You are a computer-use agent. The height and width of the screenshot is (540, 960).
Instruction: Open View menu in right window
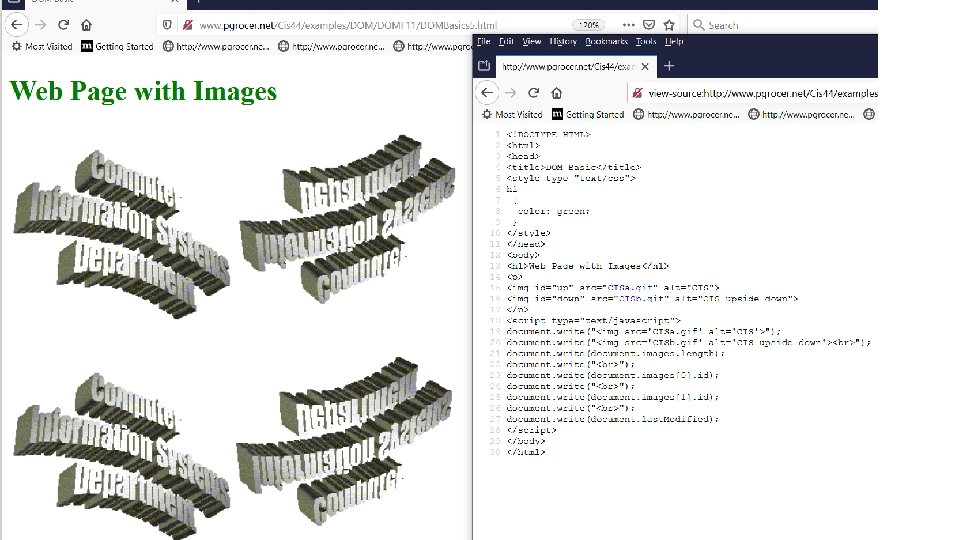click(x=531, y=42)
